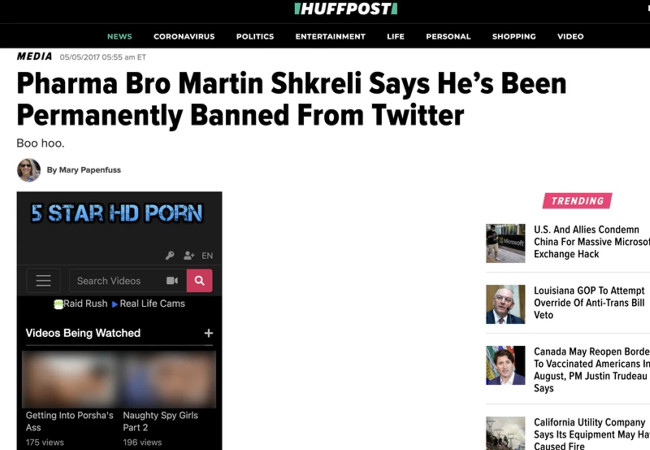Click the key login icon
650x450 pixels.
click(x=170, y=255)
